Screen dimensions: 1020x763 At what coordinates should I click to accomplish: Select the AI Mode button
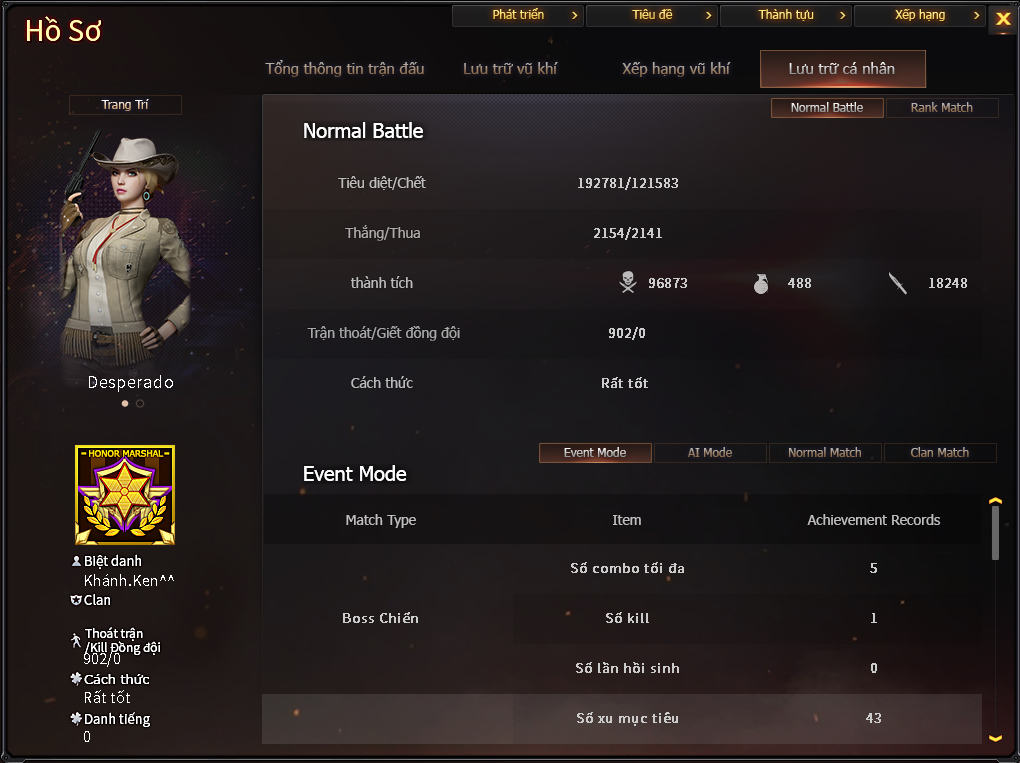pos(710,453)
